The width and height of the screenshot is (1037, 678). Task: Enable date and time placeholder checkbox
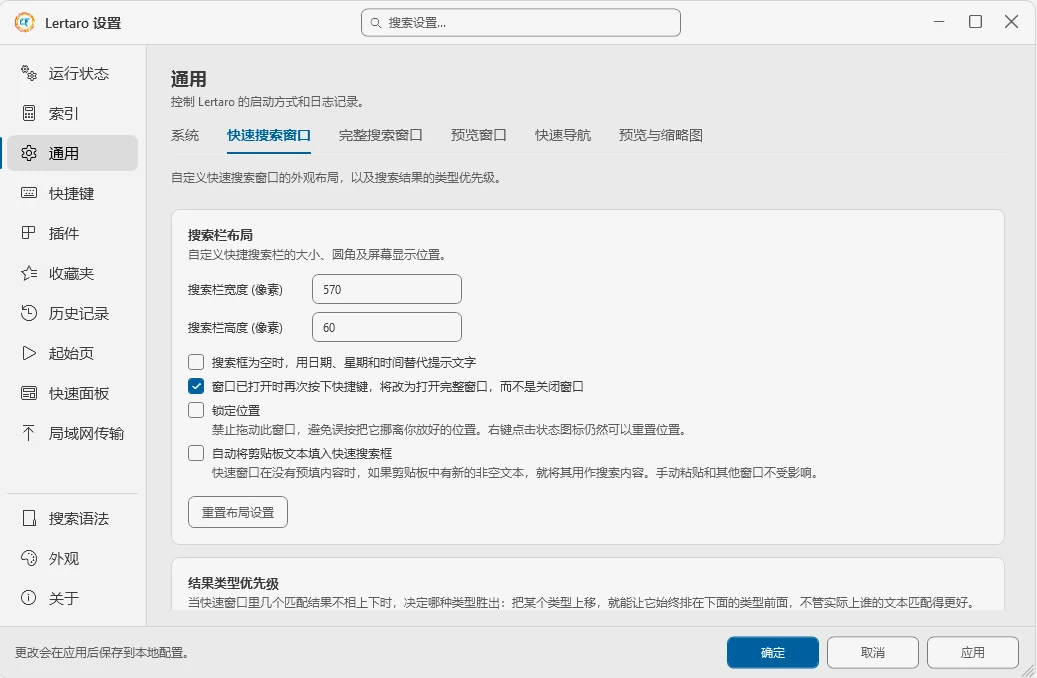[196, 362]
